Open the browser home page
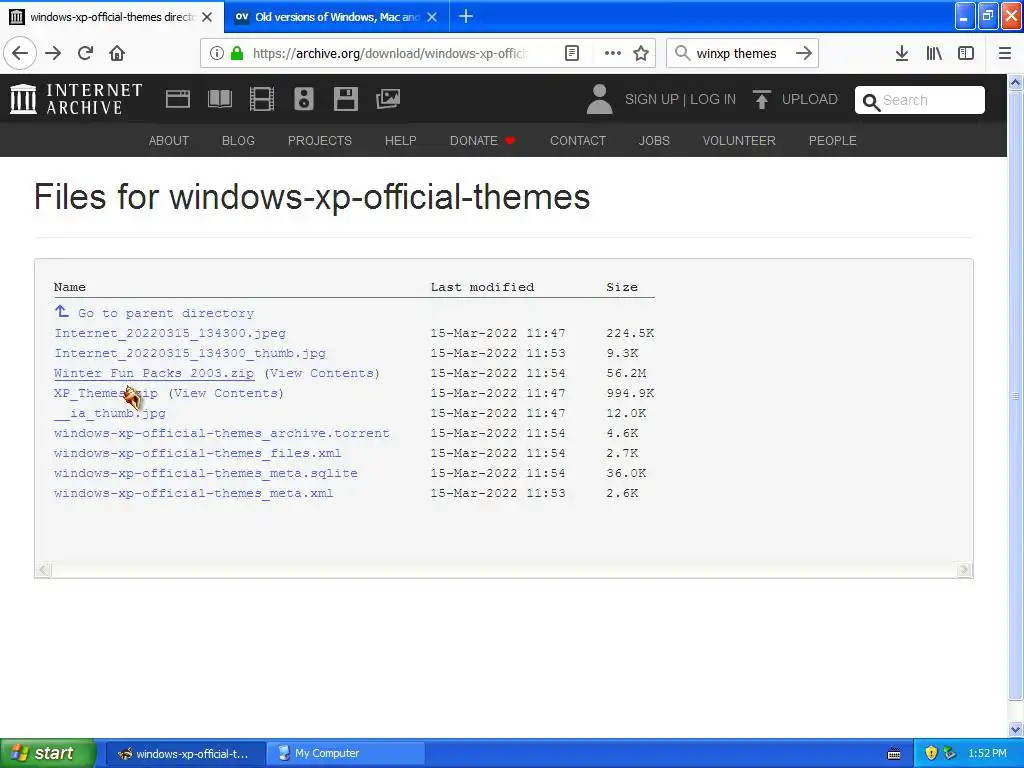Viewport: 1024px width, 768px height. 117,53
